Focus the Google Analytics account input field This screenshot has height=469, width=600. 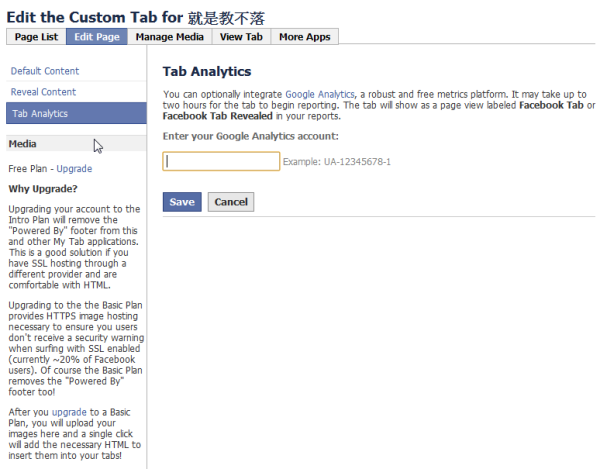tap(221, 161)
